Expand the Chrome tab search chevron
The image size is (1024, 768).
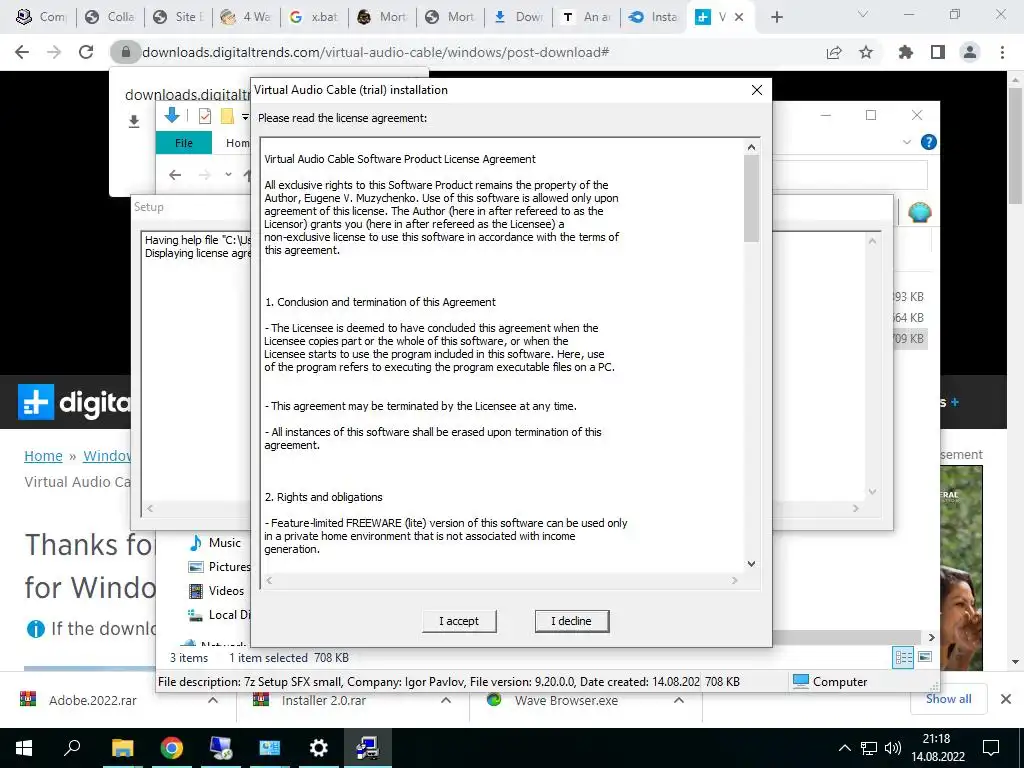pyautogui.click(x=863, y=14)
